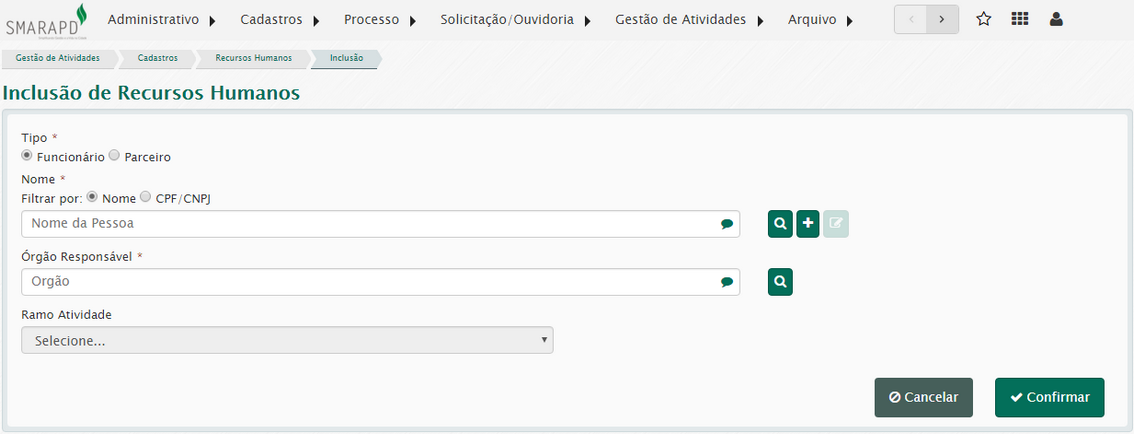
Task: Filter by CPF/CNPJ radio option
Action: [146, 197]
